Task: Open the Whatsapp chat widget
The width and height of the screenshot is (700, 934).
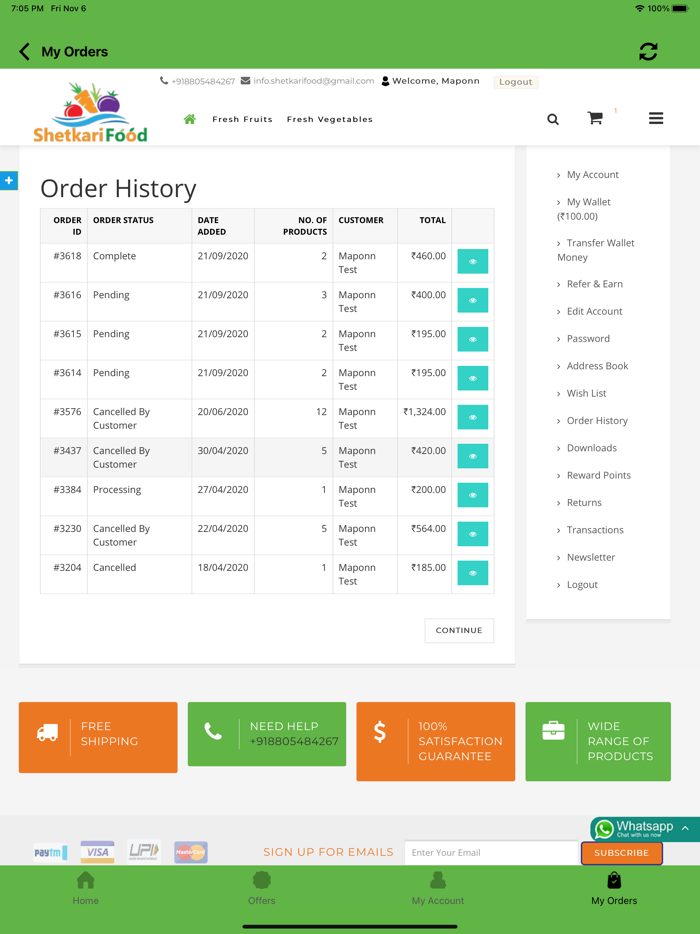Action: pyautogui.click(x=634, y=829)
